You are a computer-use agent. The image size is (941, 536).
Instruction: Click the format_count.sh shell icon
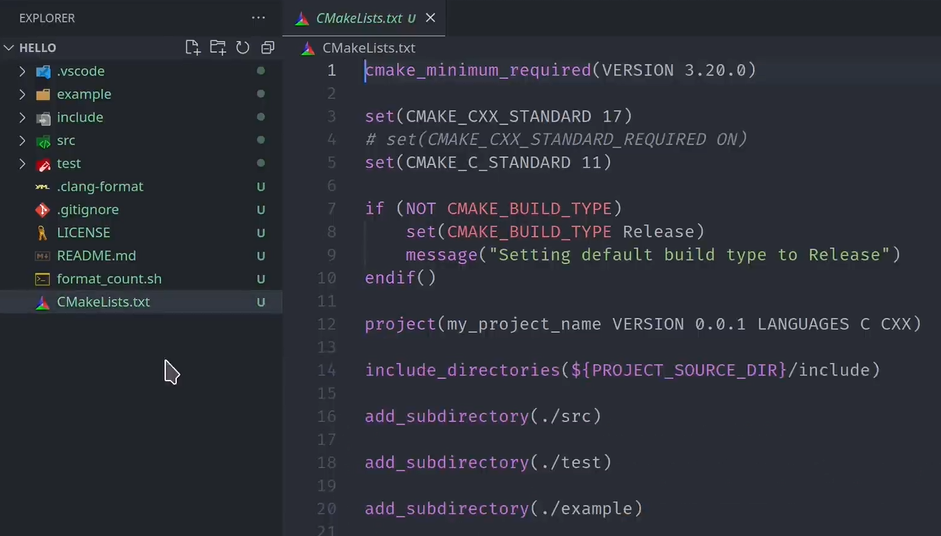click(x=42, y=279)
